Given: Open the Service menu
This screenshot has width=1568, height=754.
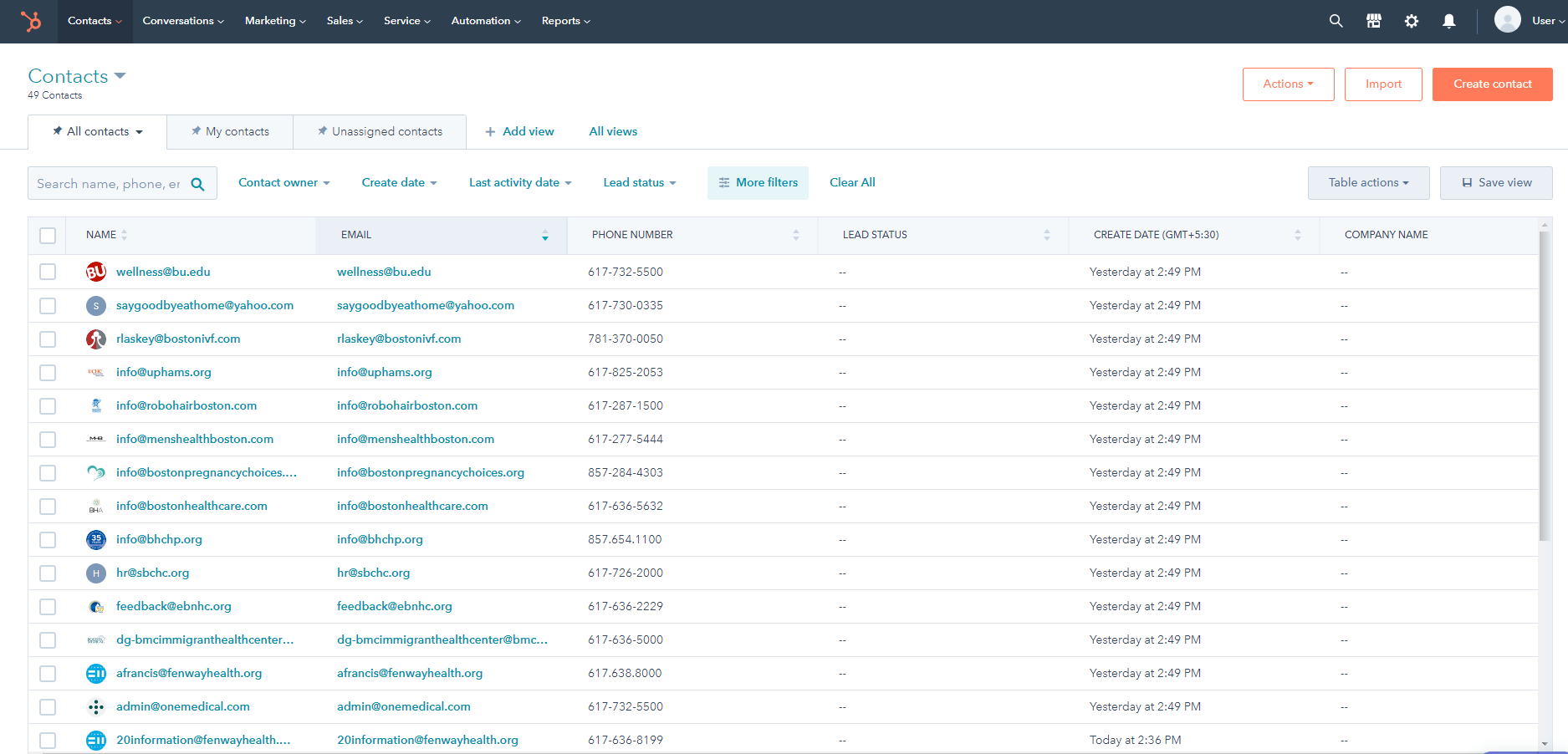Looking at the screenshot, I should pyautogui.click(x=407, y=21).
